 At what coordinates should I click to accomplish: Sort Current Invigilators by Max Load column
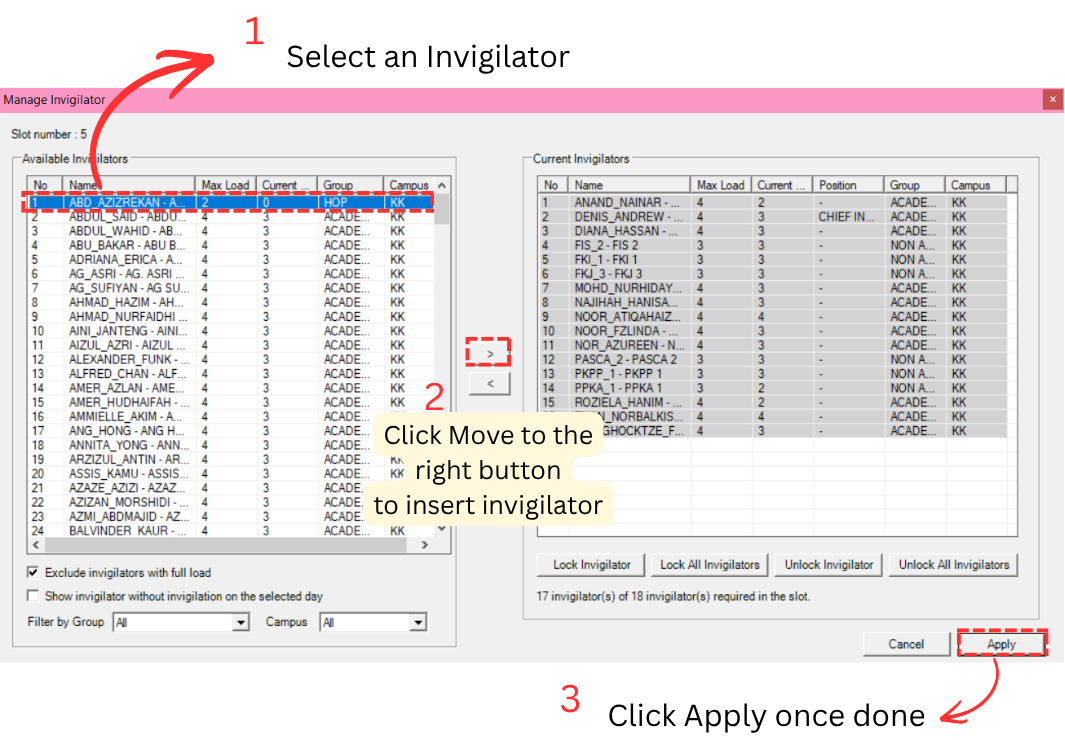pos(721,185)
